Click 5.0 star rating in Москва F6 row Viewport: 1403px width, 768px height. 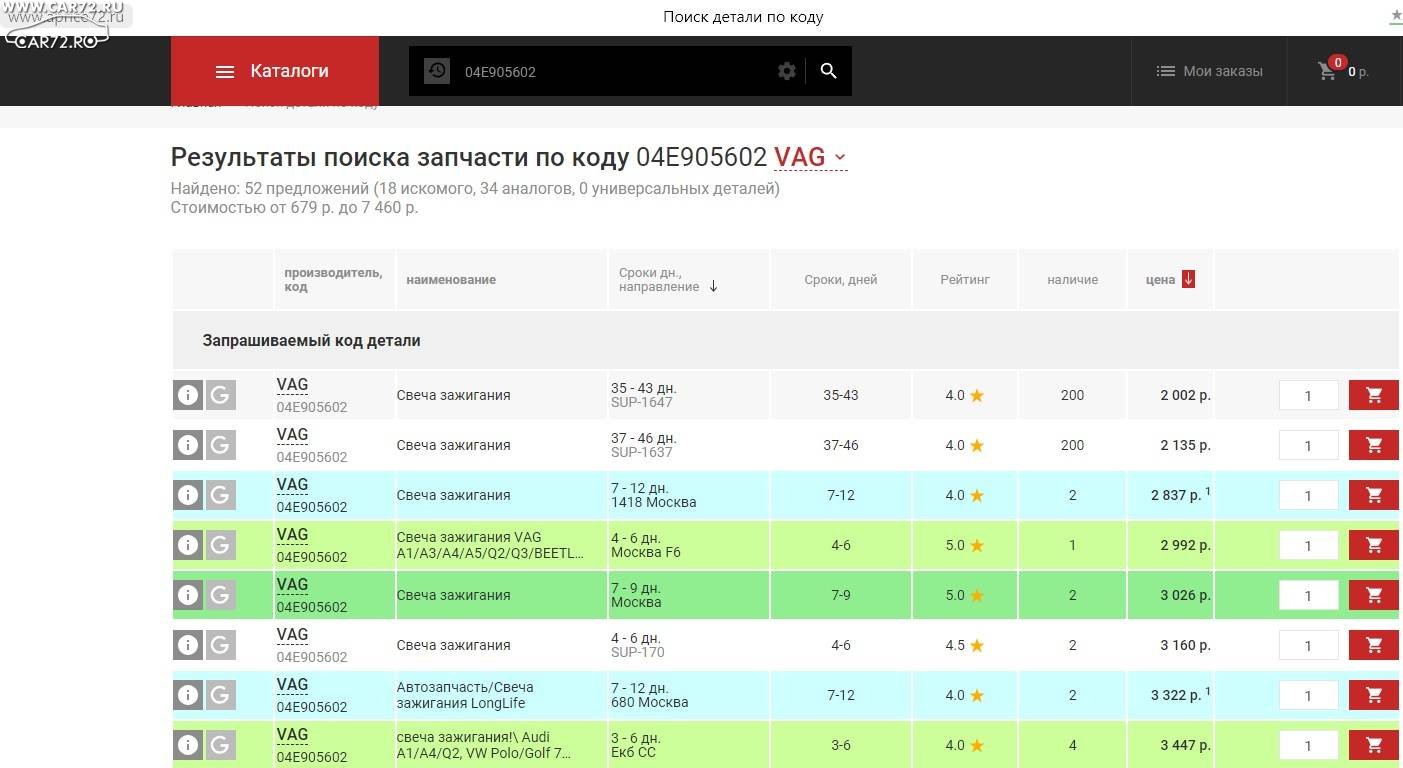[x=965, y=545]
